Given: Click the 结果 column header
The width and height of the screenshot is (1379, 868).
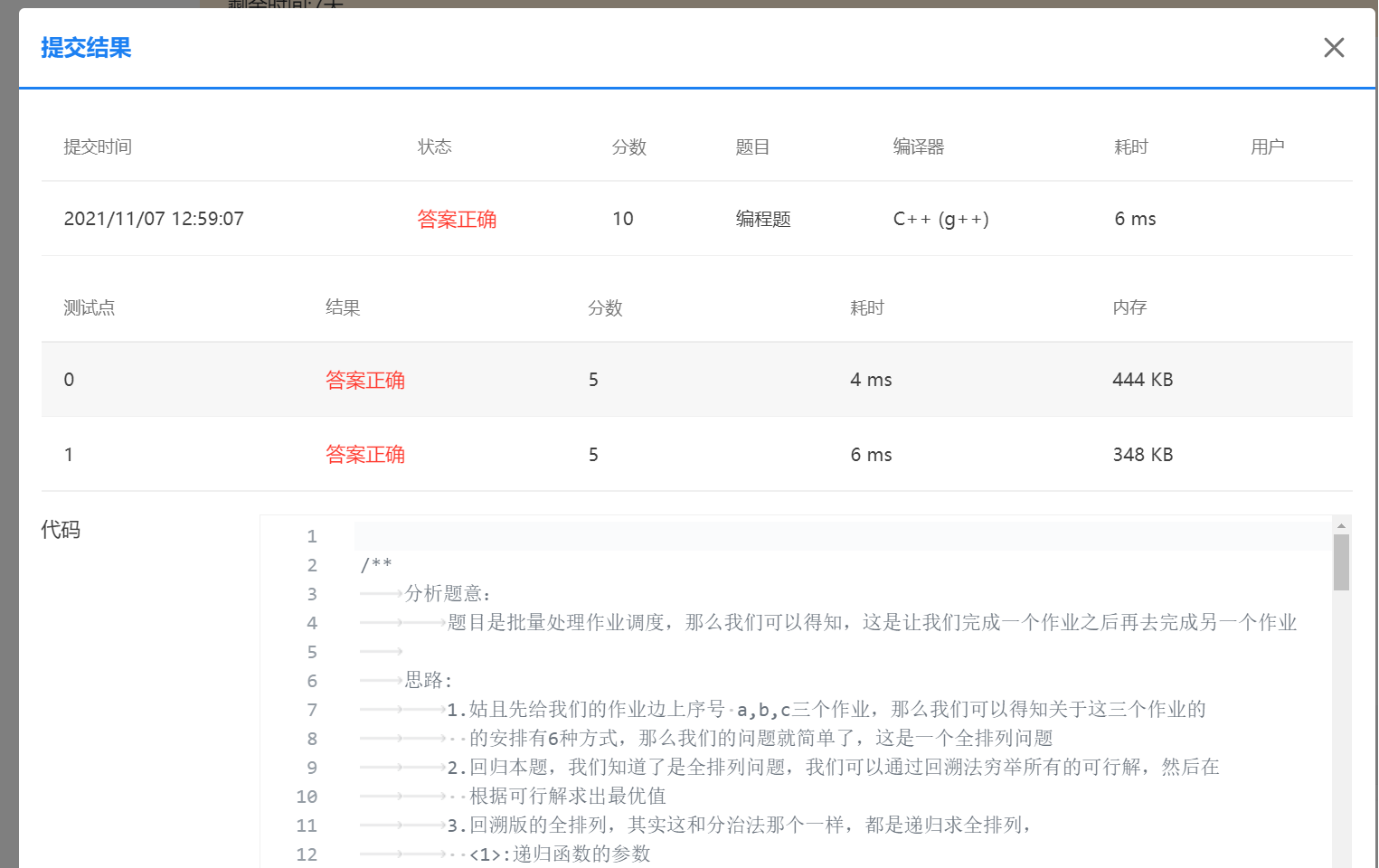Looking at the screenshot, I should pos(343,307).
